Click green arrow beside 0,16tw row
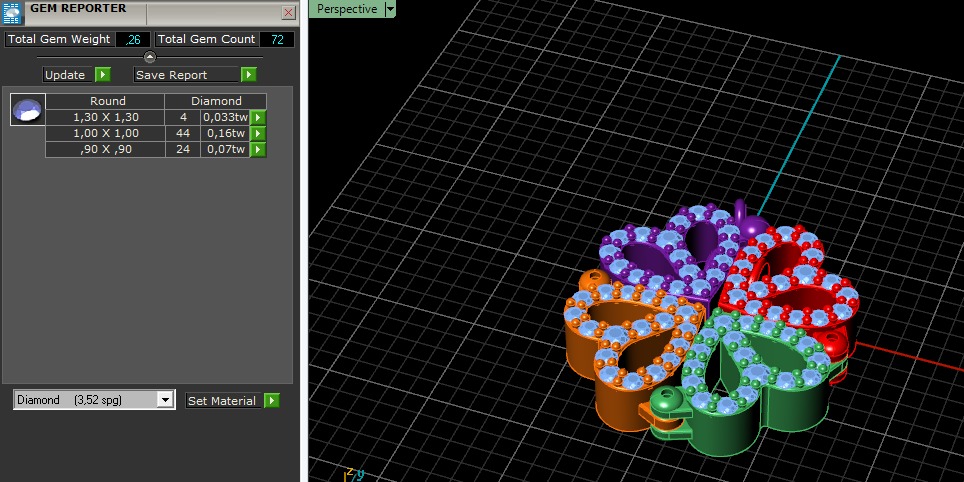This screenshot has height=482, width=964. click(258, 133)
